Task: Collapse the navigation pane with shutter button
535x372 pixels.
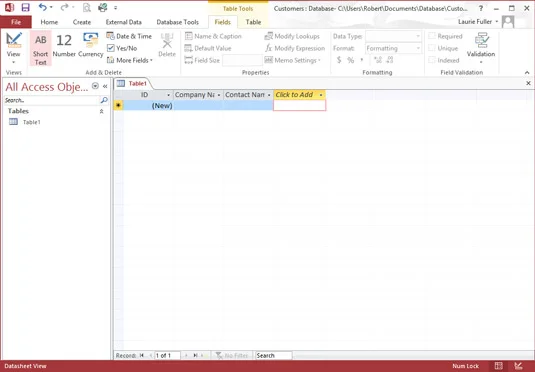Action: pyautogui.click(x=105, y=86)
